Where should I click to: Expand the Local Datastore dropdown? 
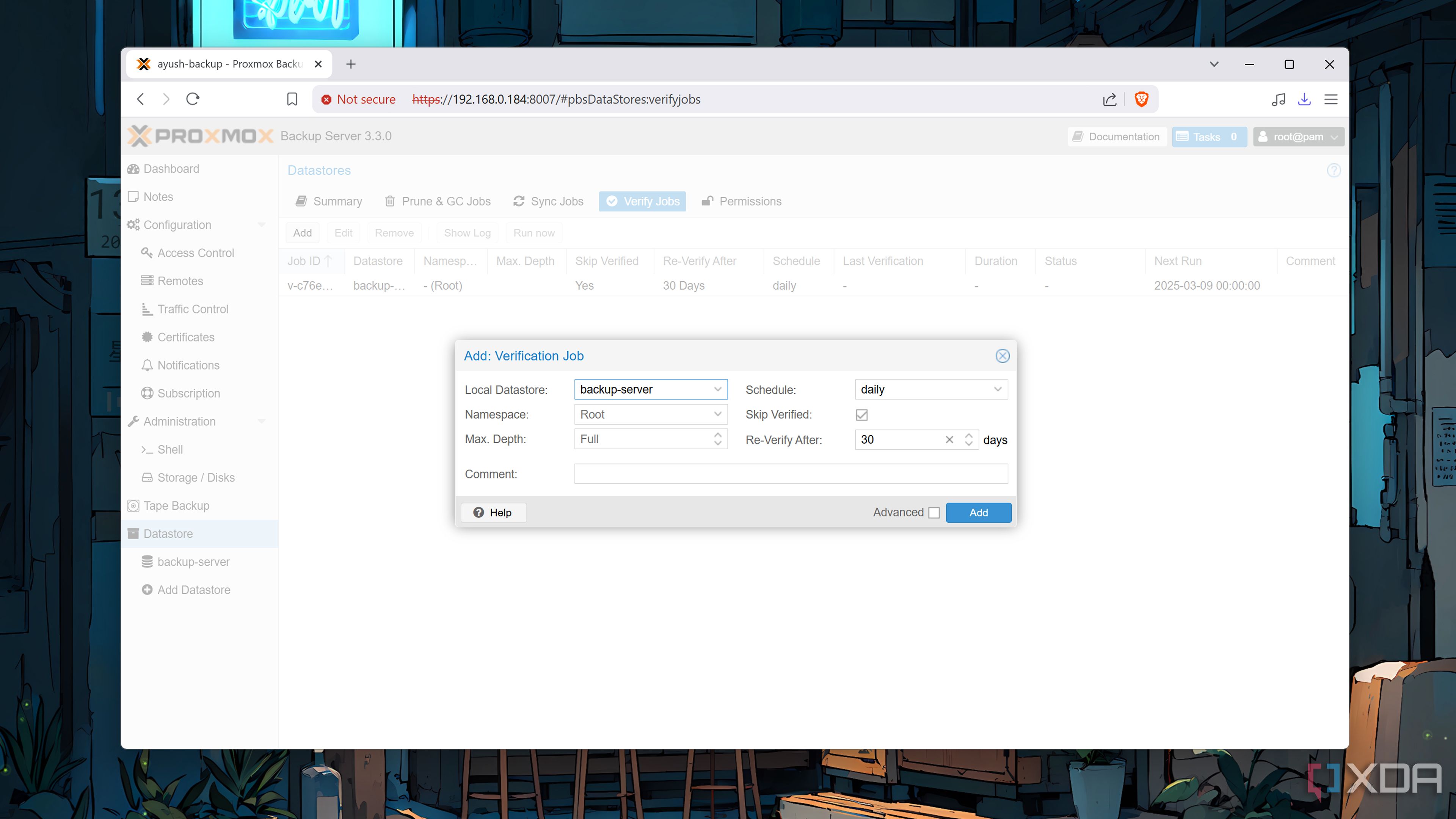717,389
